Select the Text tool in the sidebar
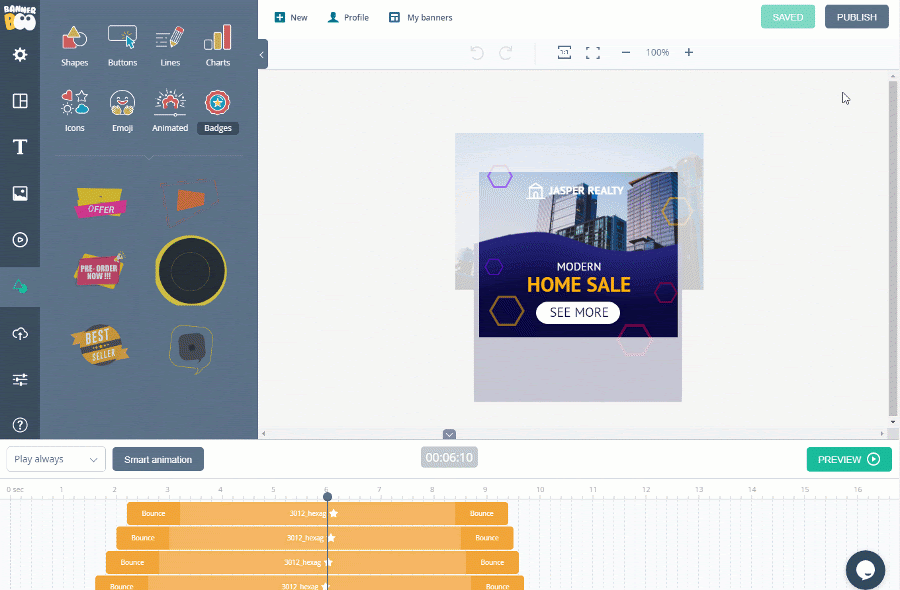 pyautogui.click(x=20, y=147)
